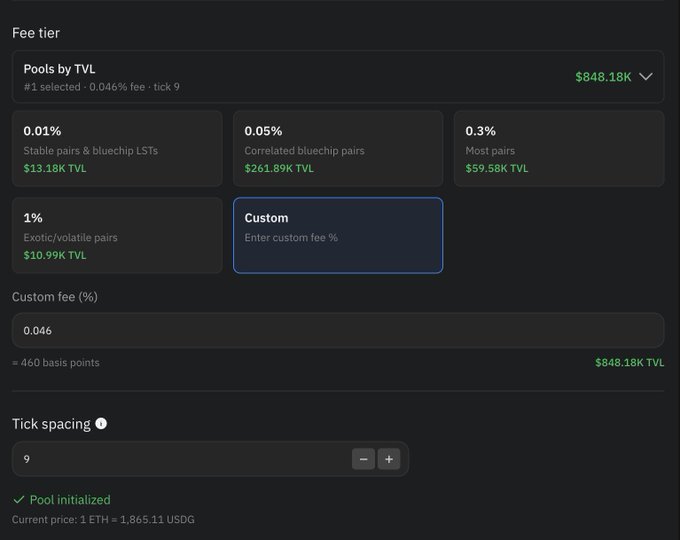Image resolution: width=680 pixels, height=540 pixels.
Task: Click the '$13.18K TVL' value
Action: (x=55, y=168)
